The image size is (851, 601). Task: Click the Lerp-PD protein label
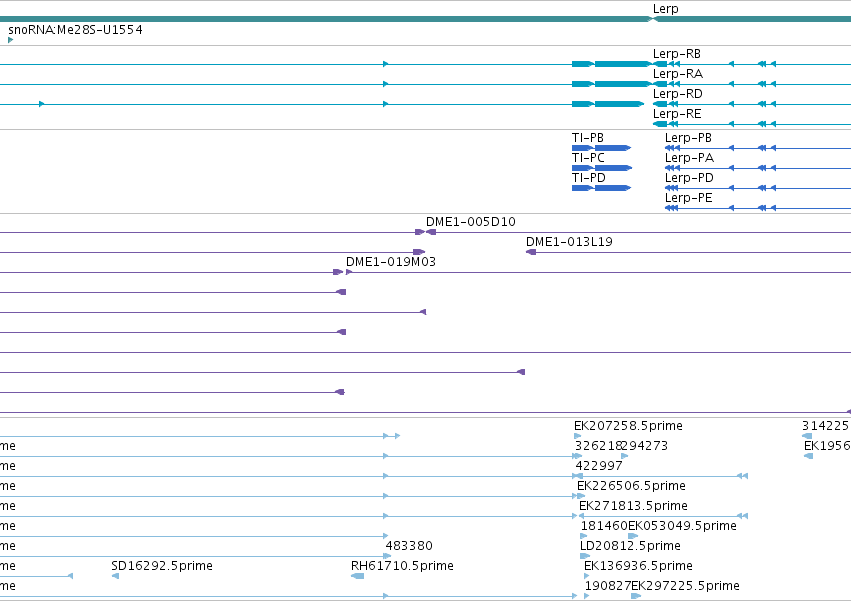[689, 178]
